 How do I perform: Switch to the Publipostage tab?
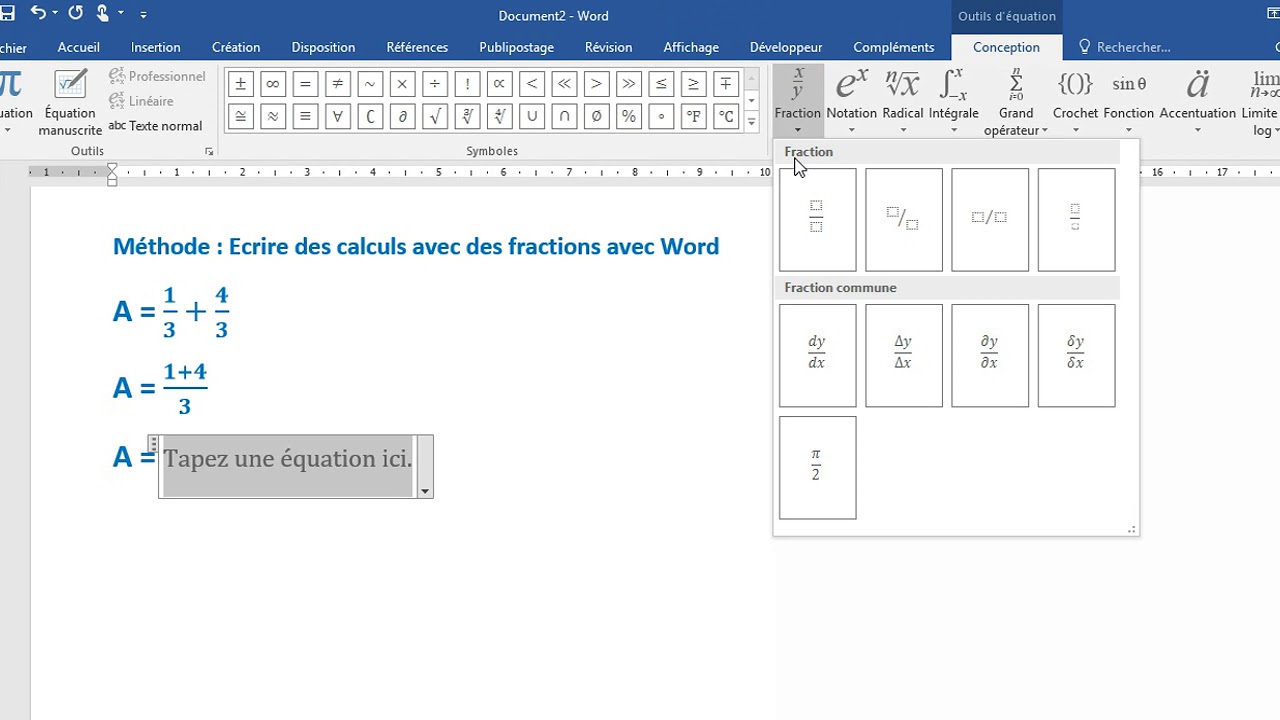516,47
